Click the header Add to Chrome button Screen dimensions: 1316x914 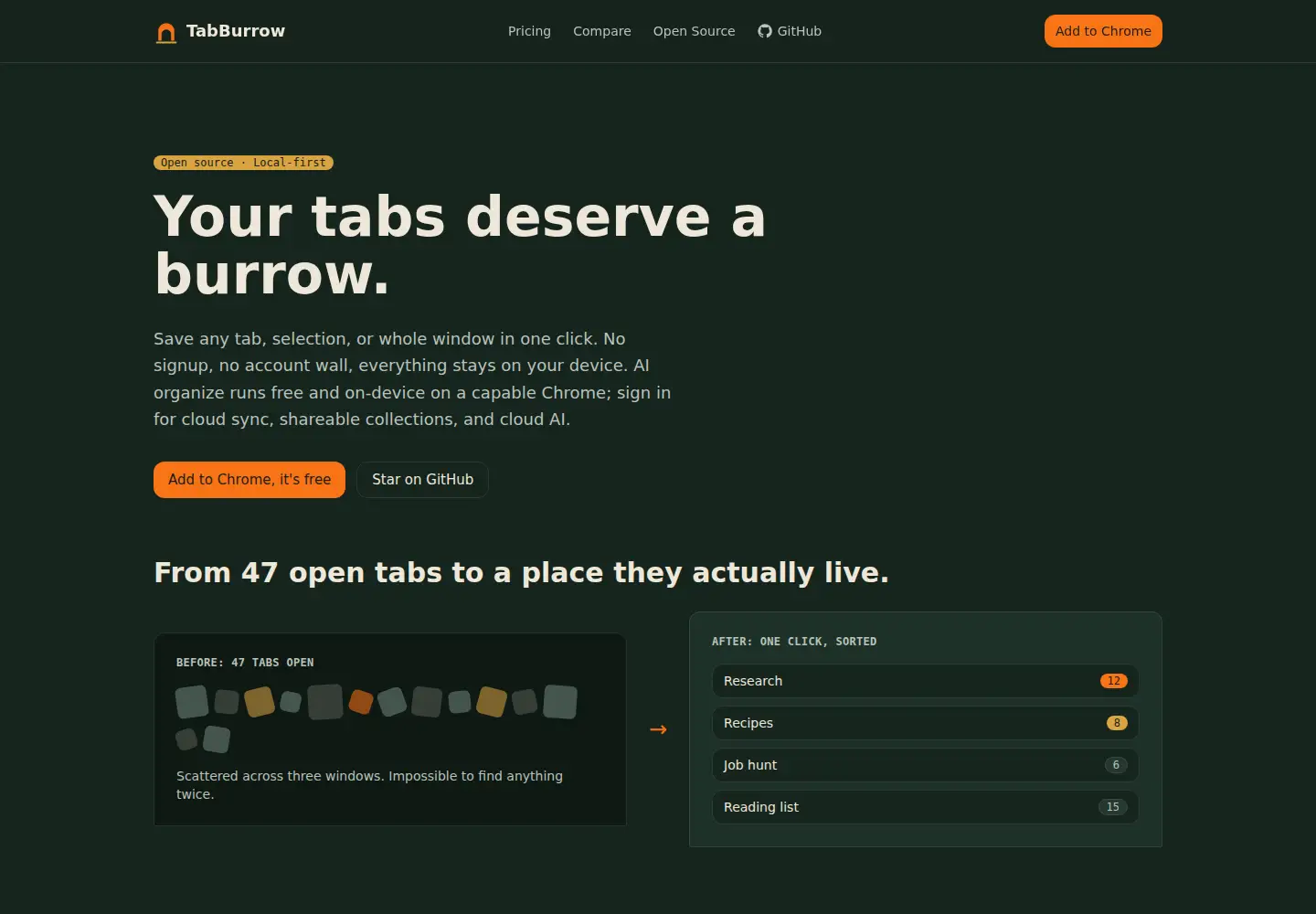(1103, 31)
